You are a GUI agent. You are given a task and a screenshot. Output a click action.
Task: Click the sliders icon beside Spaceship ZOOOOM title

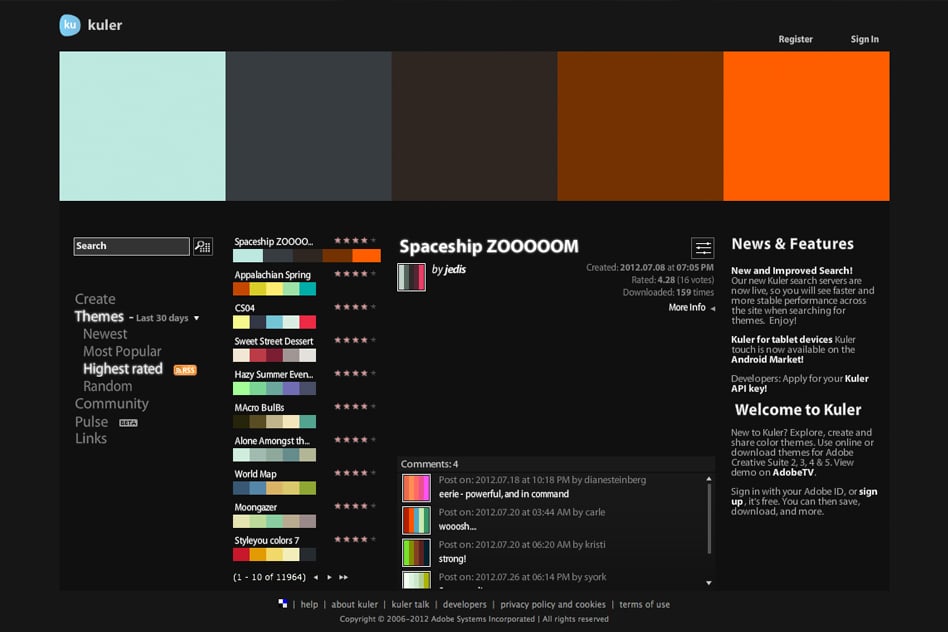tap(702, 249)
